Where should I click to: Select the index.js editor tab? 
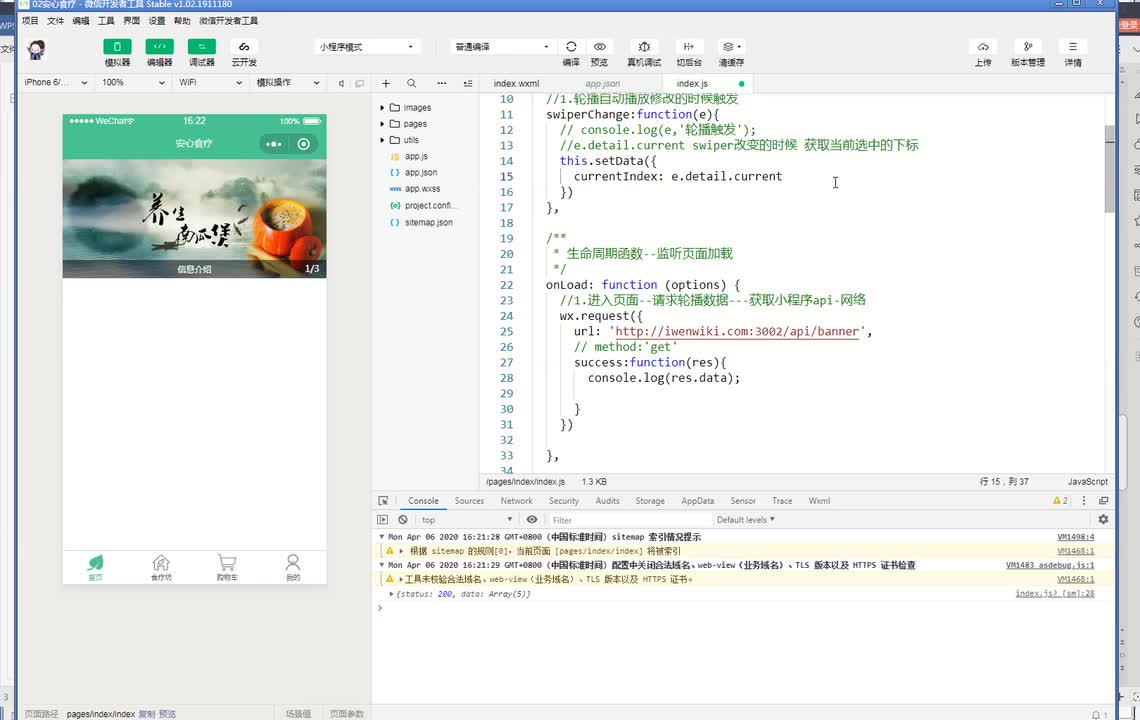692,84
